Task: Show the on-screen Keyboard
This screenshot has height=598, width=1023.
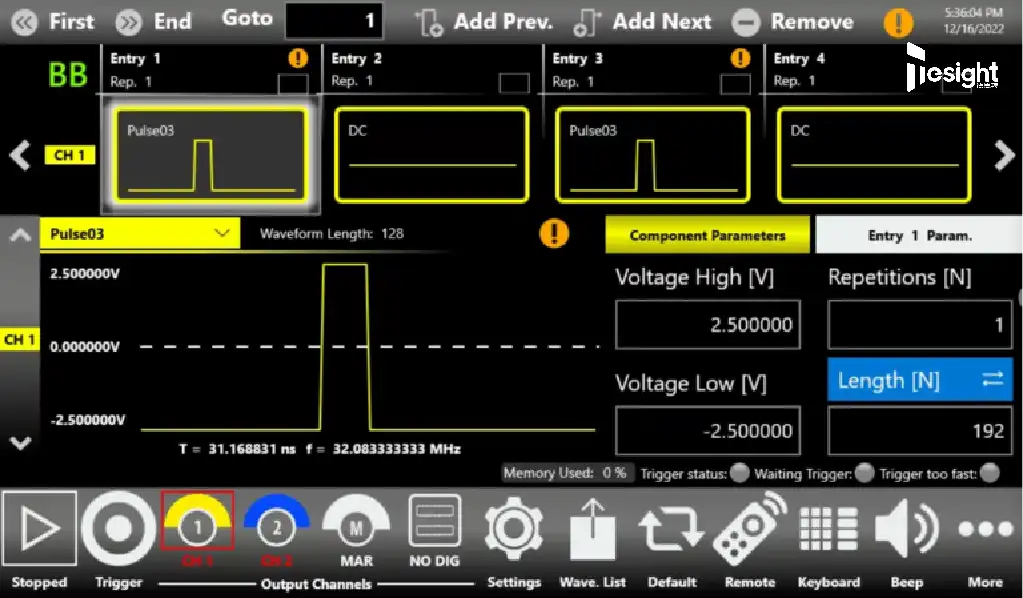Action: pos(829,530)
